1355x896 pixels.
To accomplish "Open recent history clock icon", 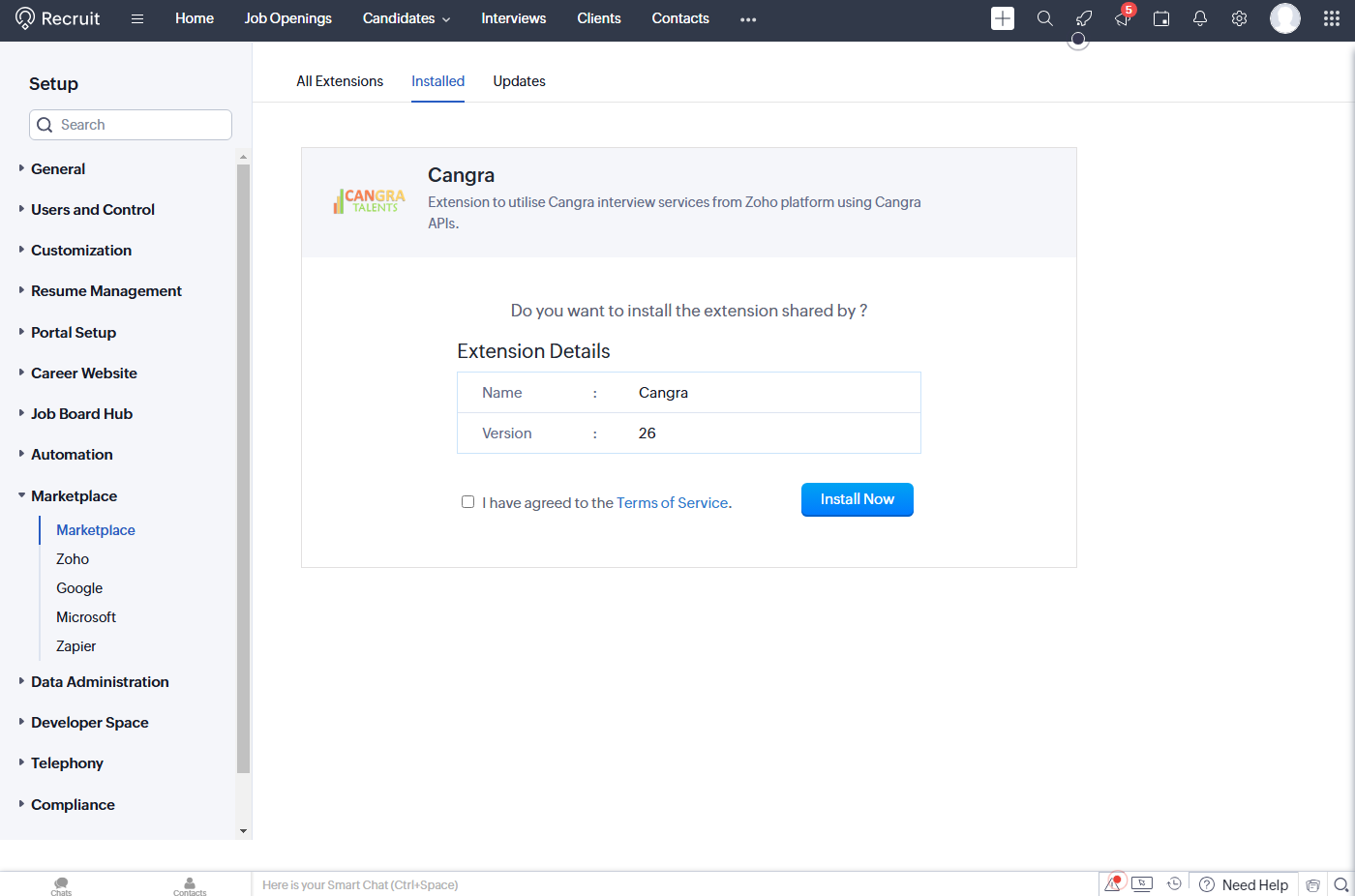I will 1174,883.
